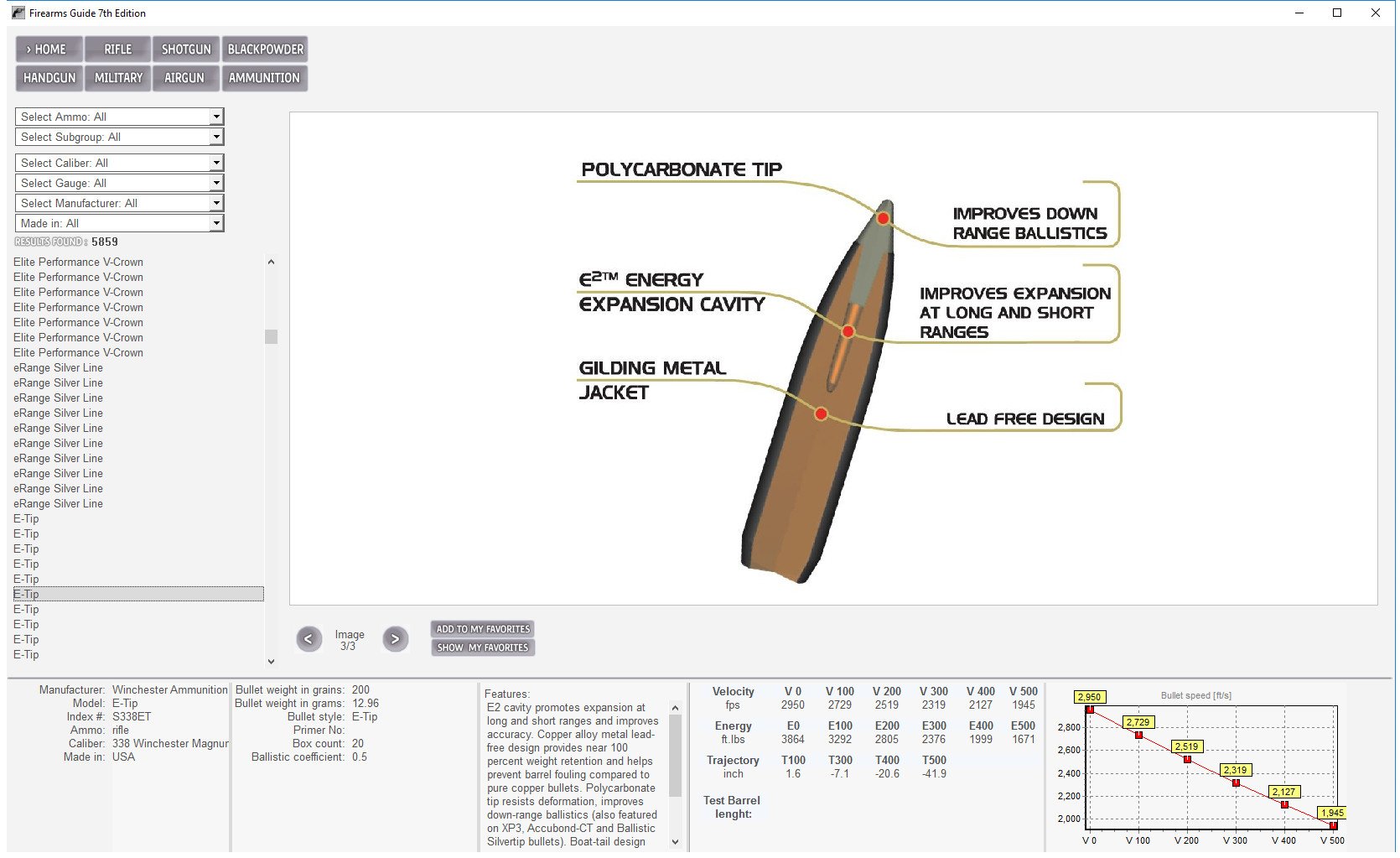1400x858 pixels.
Task: Click red marker on polycarbonate tip
Action: (883, 218)
